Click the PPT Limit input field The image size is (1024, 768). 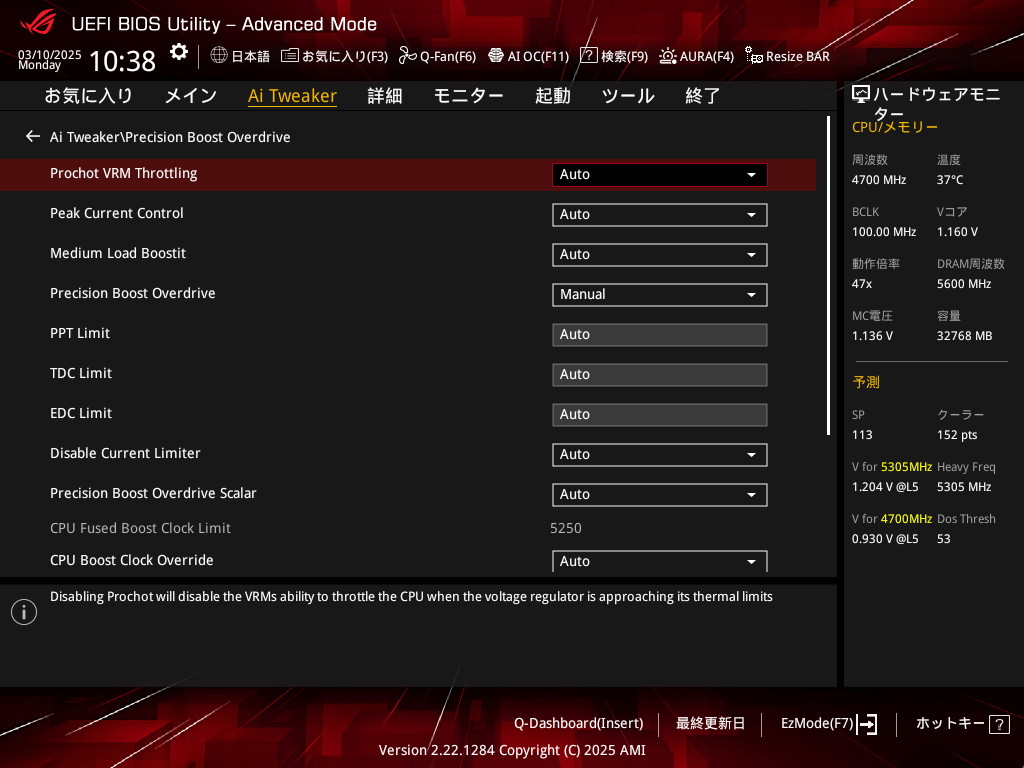pos(660,334)
